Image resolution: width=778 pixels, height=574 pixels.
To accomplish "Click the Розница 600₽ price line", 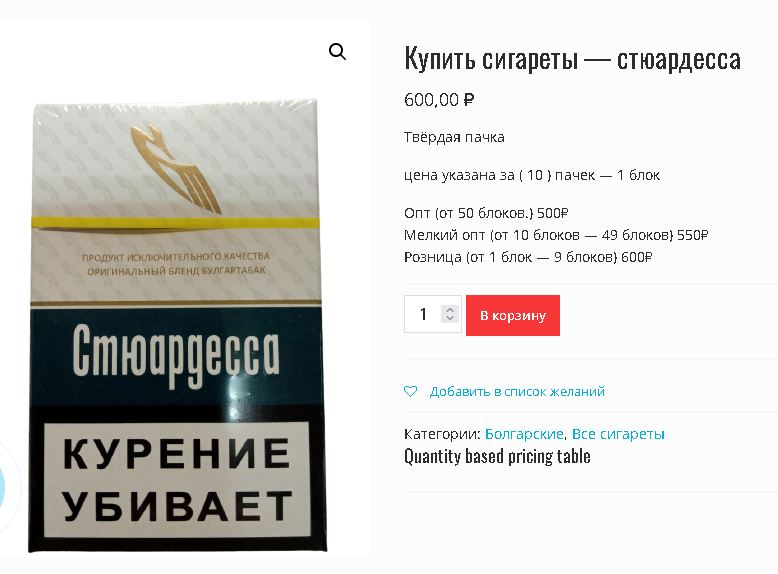I will pos(528,257).
